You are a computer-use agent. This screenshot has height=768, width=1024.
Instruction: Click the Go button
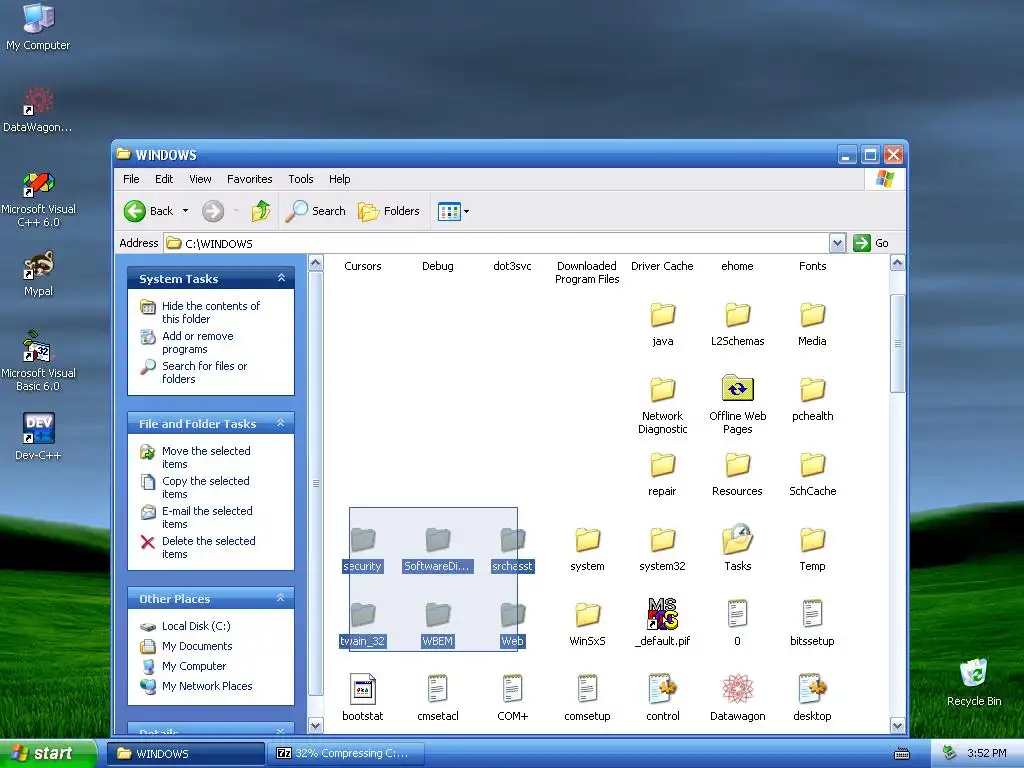(x=871, y=243)
